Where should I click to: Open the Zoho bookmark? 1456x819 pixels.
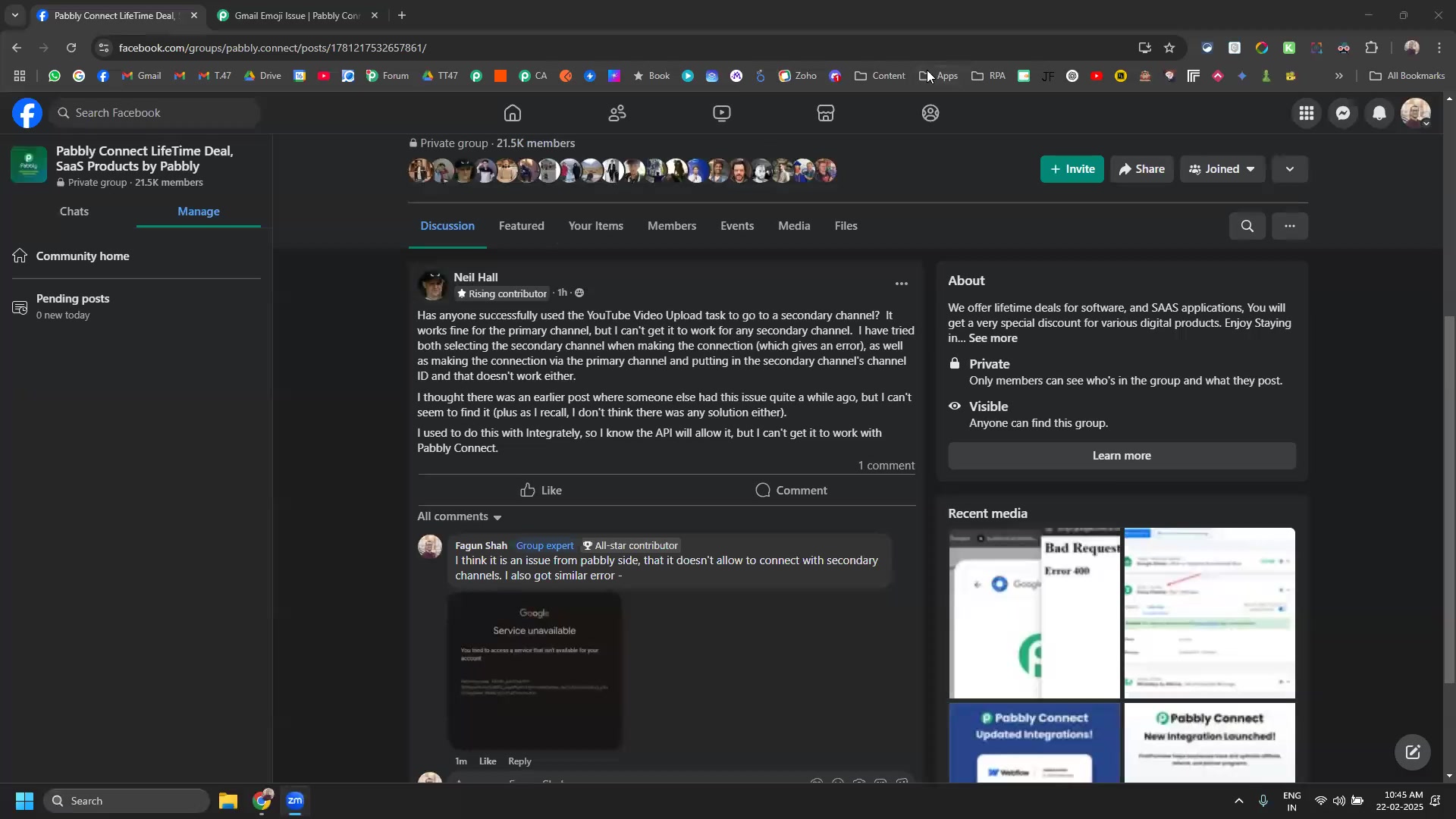(x=798, y=76)
